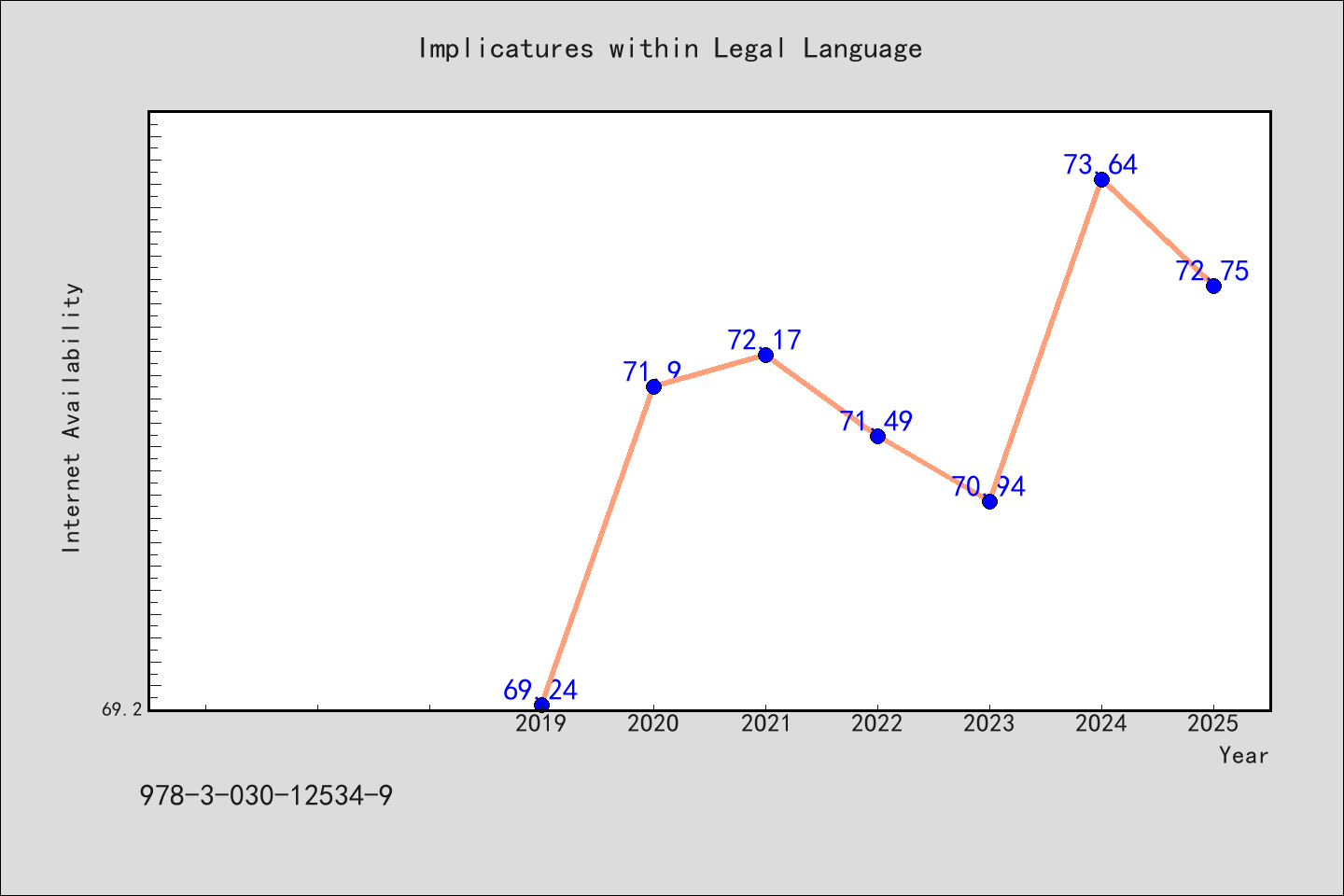Click the x-axis tick label 2022
The image size is (1344, 896).
877,723
